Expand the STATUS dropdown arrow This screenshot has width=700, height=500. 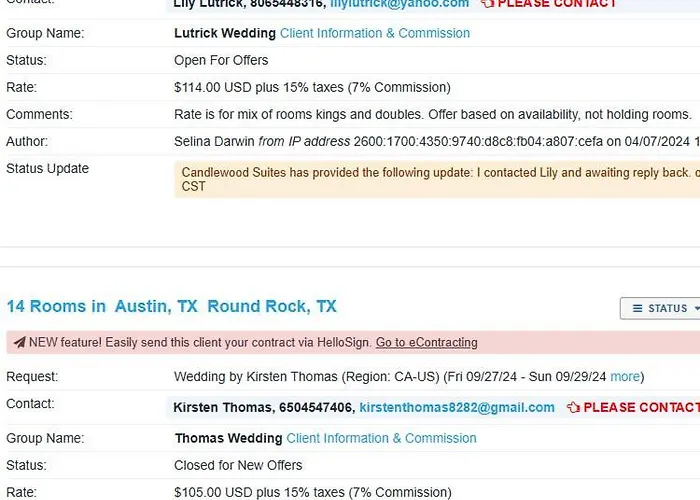click(x=696, y=308)
